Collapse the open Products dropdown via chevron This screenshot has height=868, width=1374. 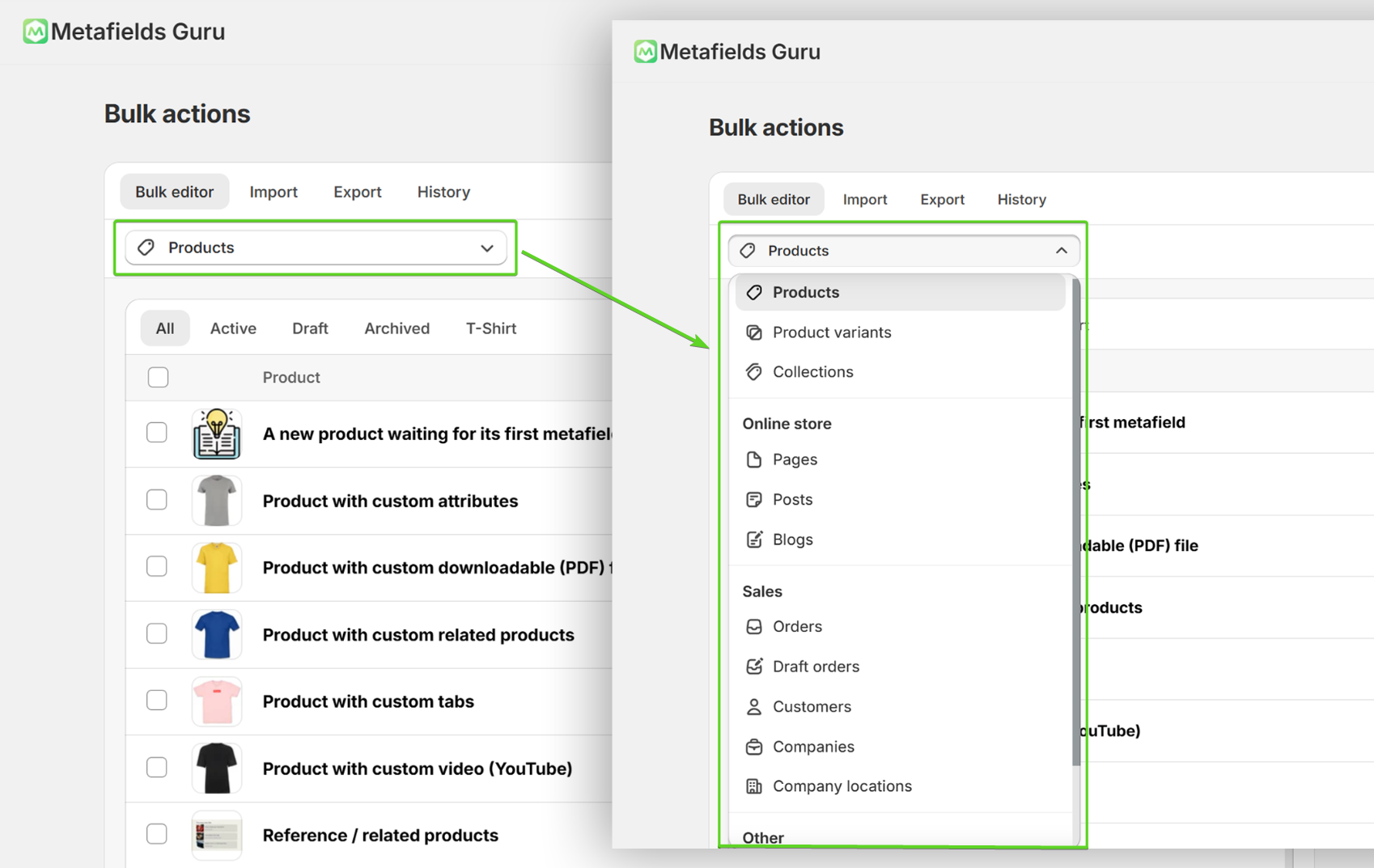[1061, 251]
